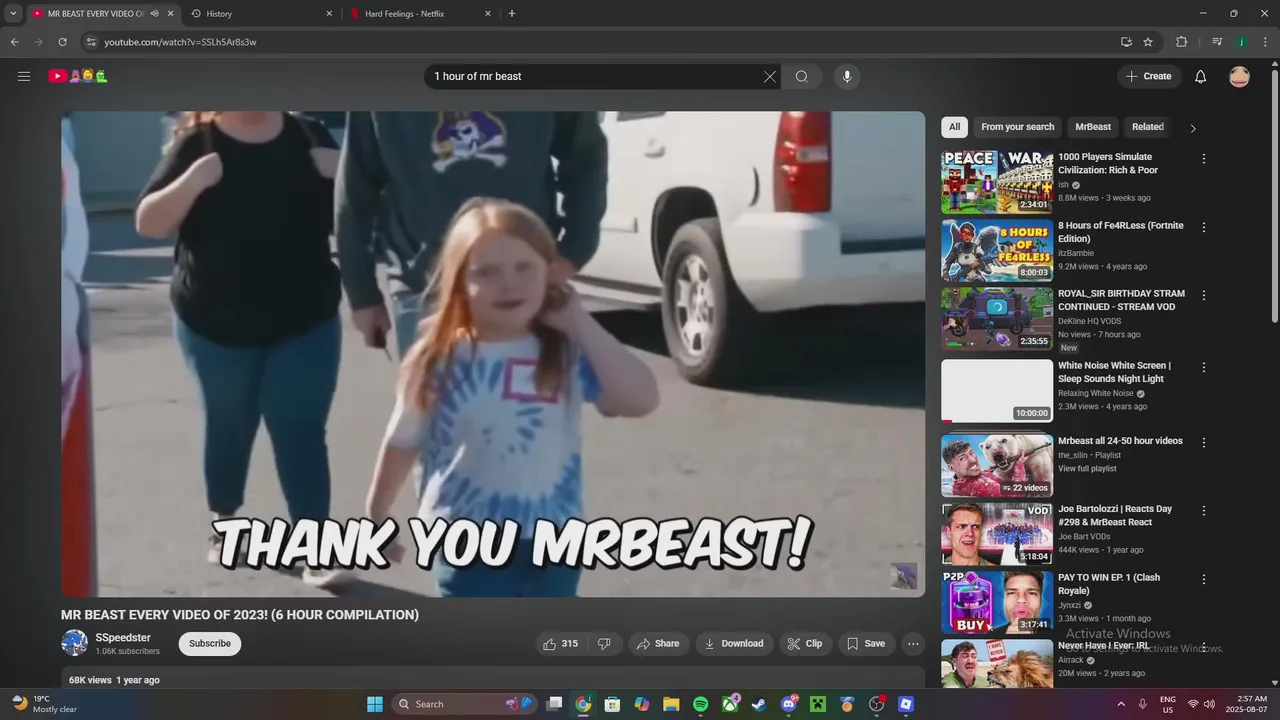This screenshot has width=1280, height=720.
Task: Open Chrome tab search dropdown
Action: click(13, 14)
